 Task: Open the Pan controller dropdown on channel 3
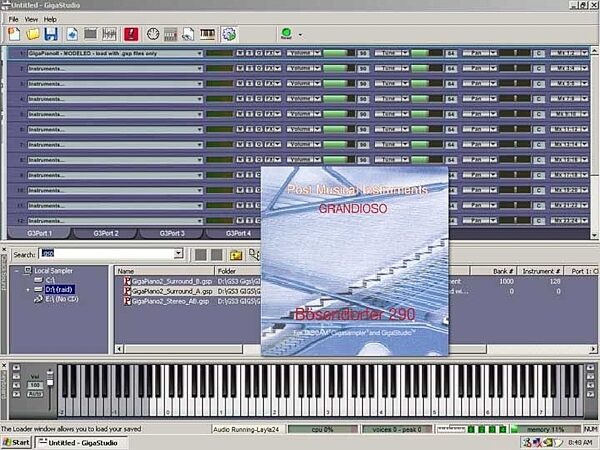click(x=493, y=84)
